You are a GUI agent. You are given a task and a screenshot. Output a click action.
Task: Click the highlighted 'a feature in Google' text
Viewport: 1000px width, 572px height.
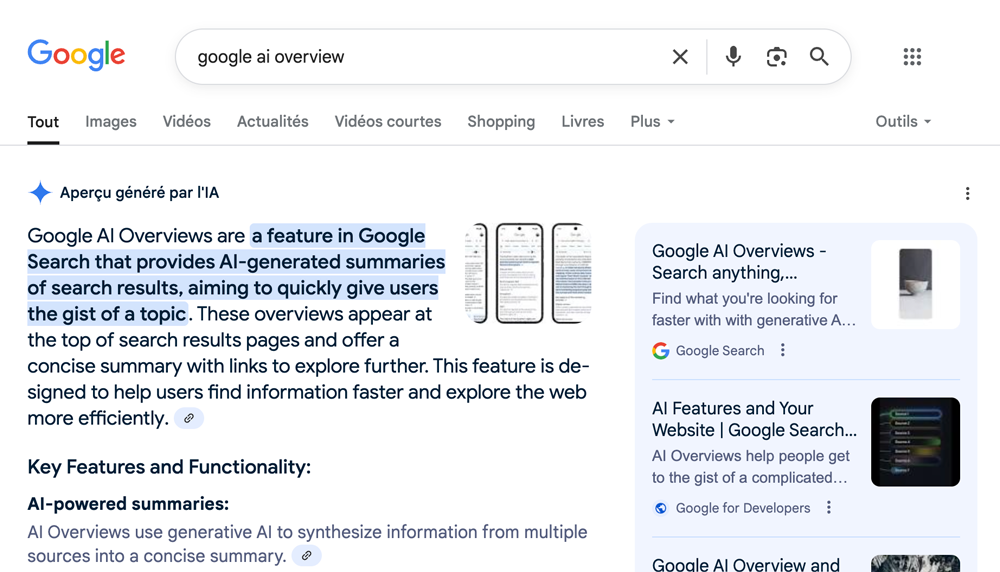pos(337,235)
